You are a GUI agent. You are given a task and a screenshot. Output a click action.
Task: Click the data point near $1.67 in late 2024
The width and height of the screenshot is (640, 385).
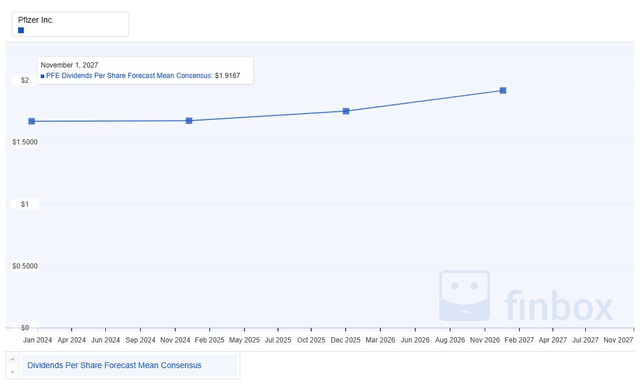[189, 121]
